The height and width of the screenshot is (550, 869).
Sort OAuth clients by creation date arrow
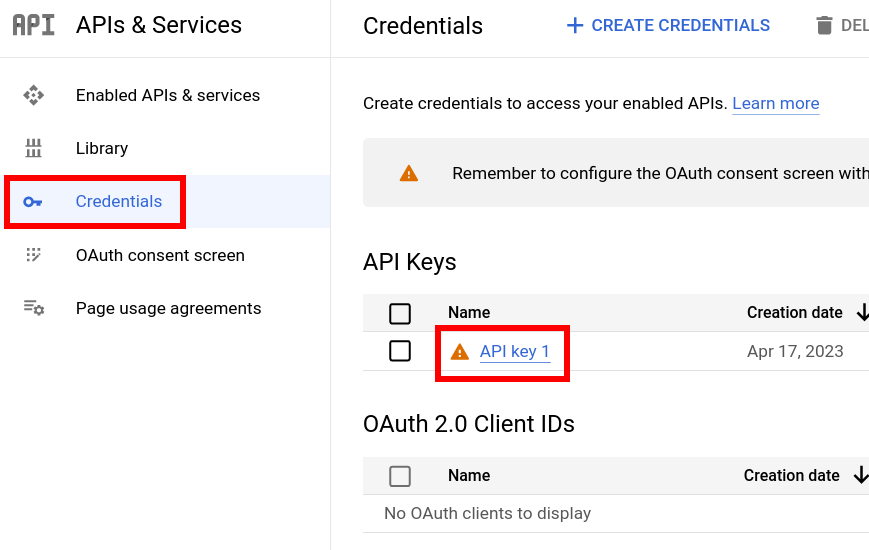coord(861,475)
